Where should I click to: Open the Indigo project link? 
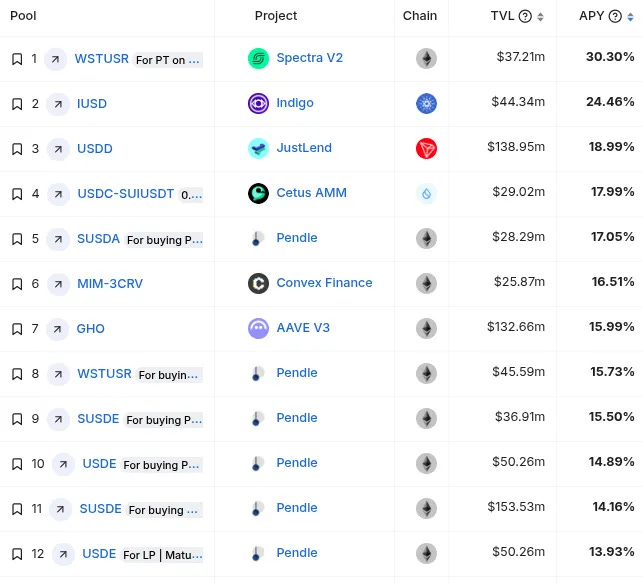[x=295, y=103]
